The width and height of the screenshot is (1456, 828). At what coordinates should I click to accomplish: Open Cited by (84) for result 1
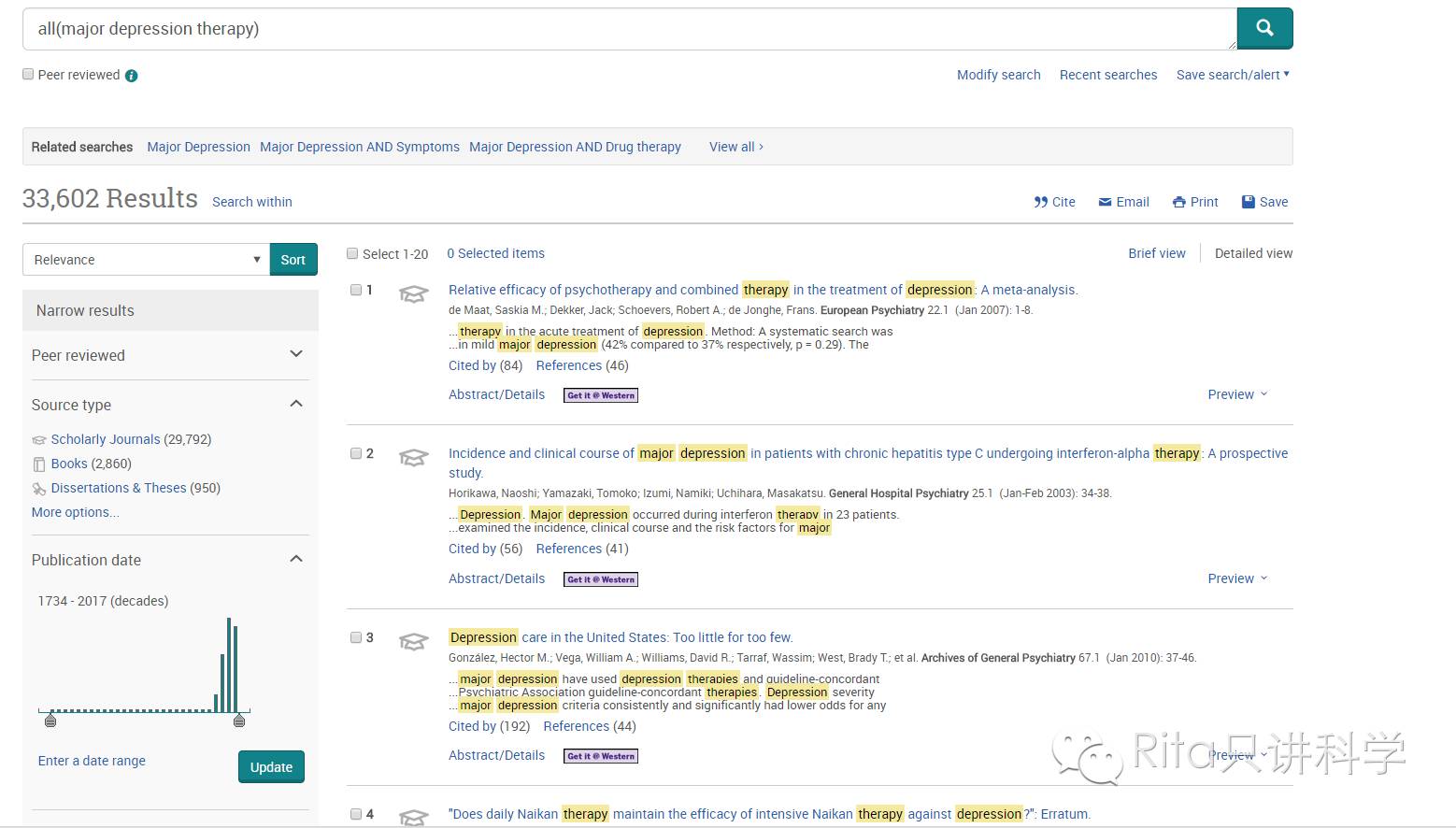485,365
